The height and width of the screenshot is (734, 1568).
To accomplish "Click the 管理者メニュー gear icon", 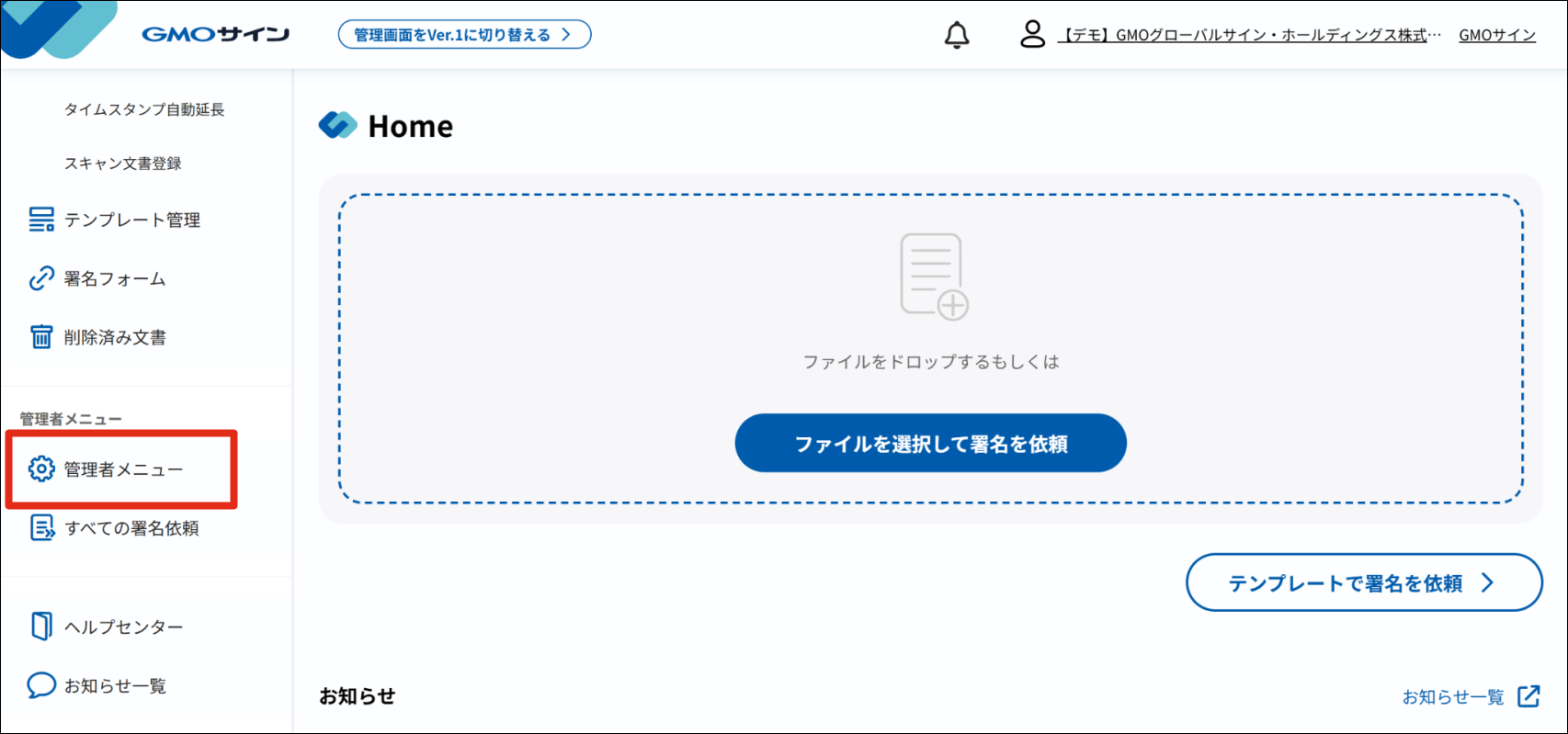I will pyautogui.click(x=41, y=469).
